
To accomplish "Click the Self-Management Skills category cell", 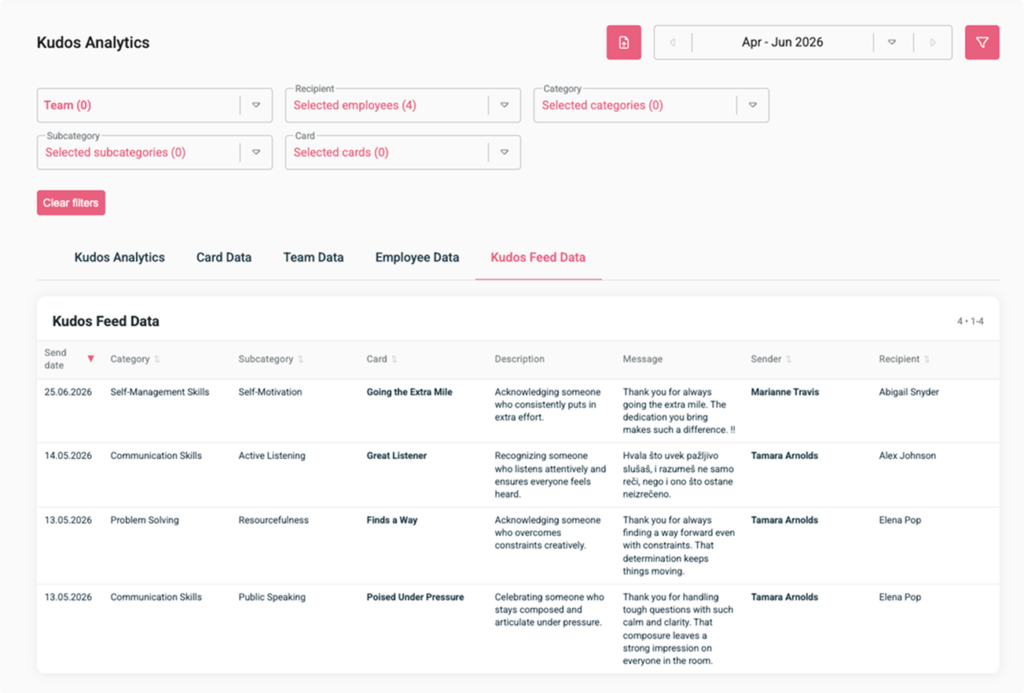I will click(x=160, y=392).
